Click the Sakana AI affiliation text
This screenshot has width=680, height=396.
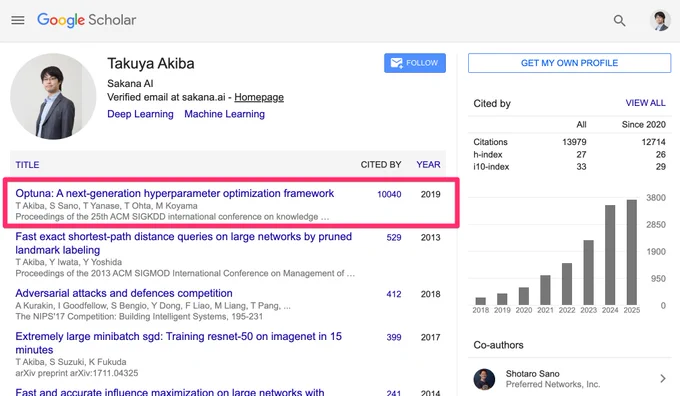click(130, 84)
